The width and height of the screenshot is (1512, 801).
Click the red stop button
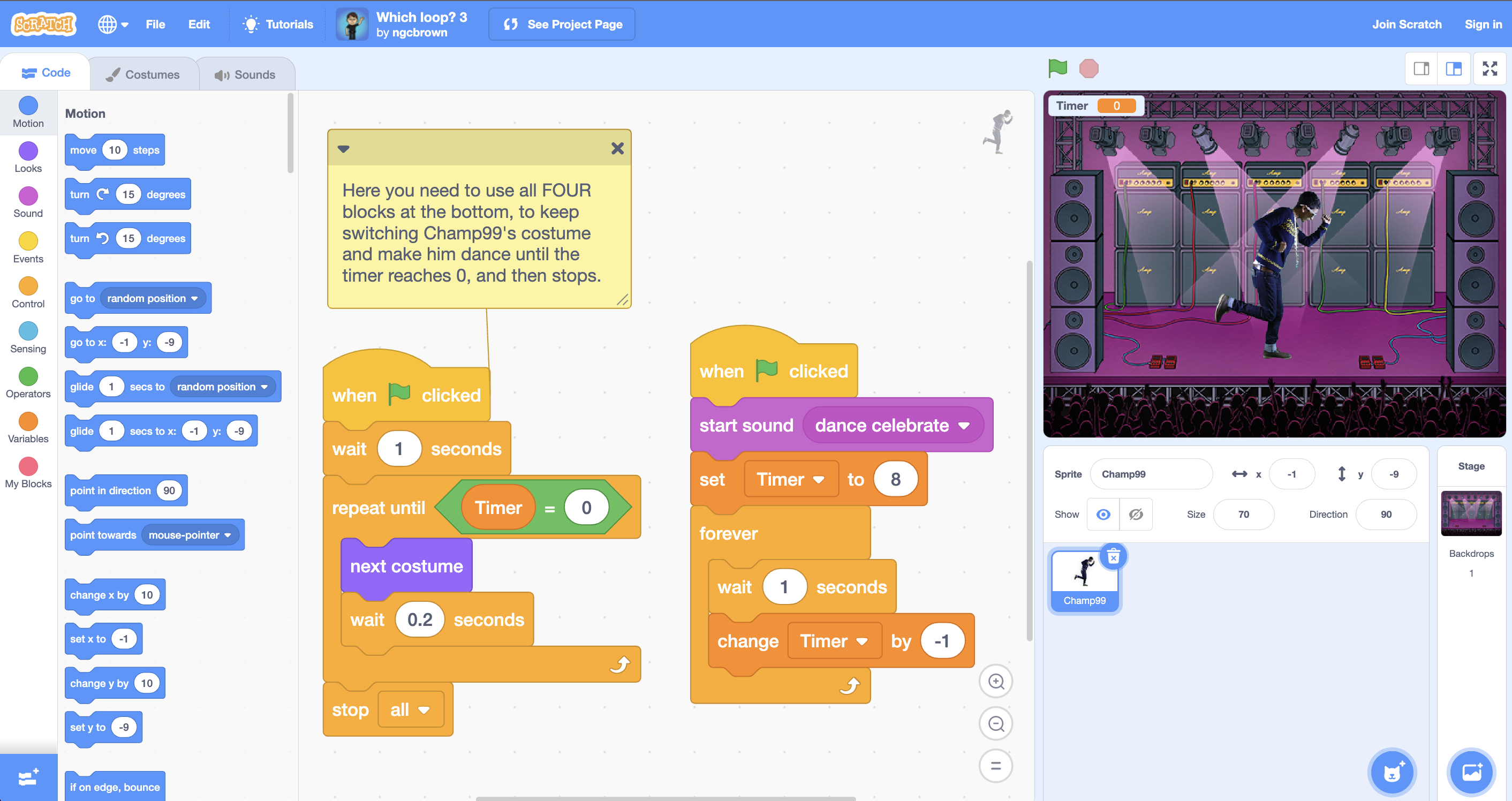tap(1088, 69)
